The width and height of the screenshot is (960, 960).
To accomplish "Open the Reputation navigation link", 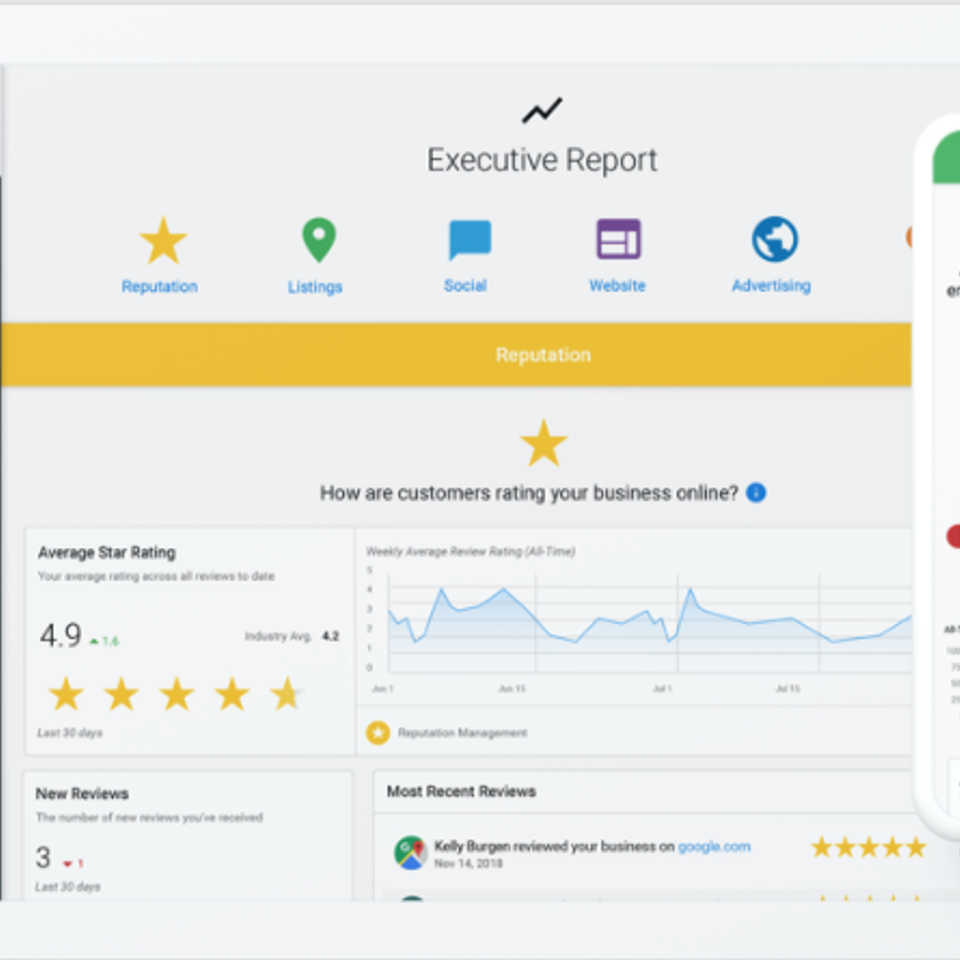I will [x=159, y=287].
